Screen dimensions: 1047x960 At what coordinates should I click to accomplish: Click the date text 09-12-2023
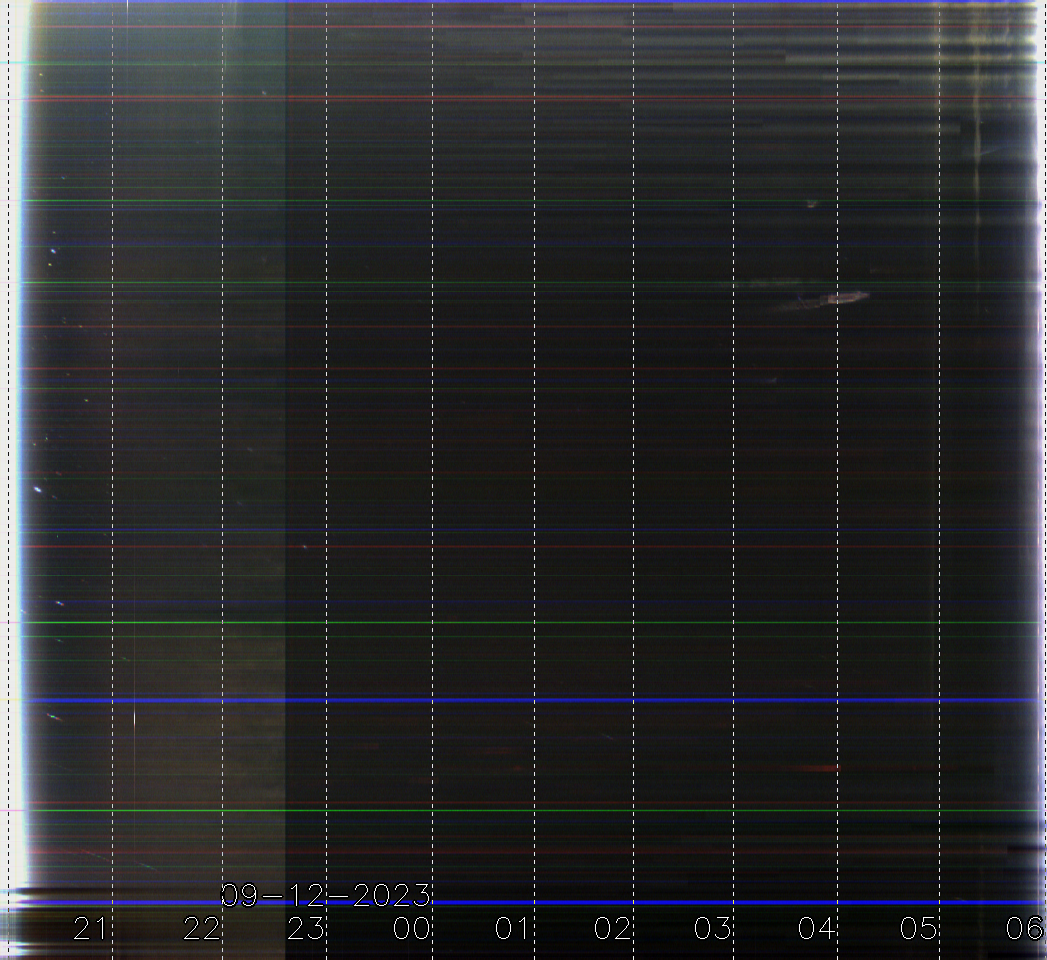(x=326, y=895)
